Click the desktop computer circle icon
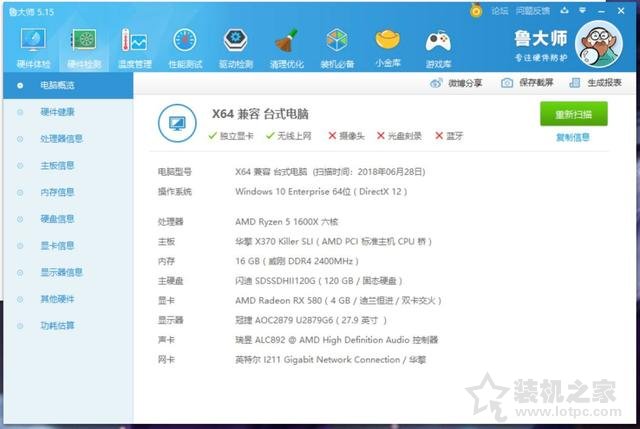 point(177,123)
